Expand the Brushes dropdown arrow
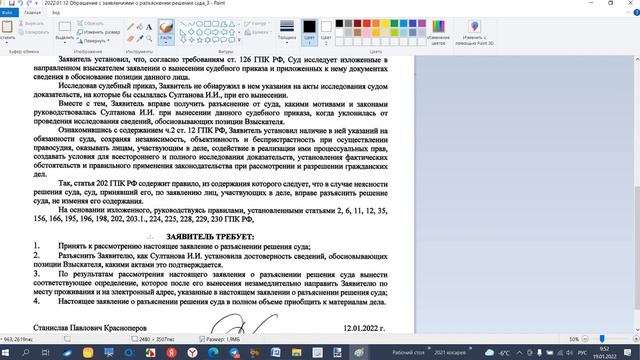Image resolution: width=640 pixels, height=360 pixels. pyautogui.click(x=166, y=42)
